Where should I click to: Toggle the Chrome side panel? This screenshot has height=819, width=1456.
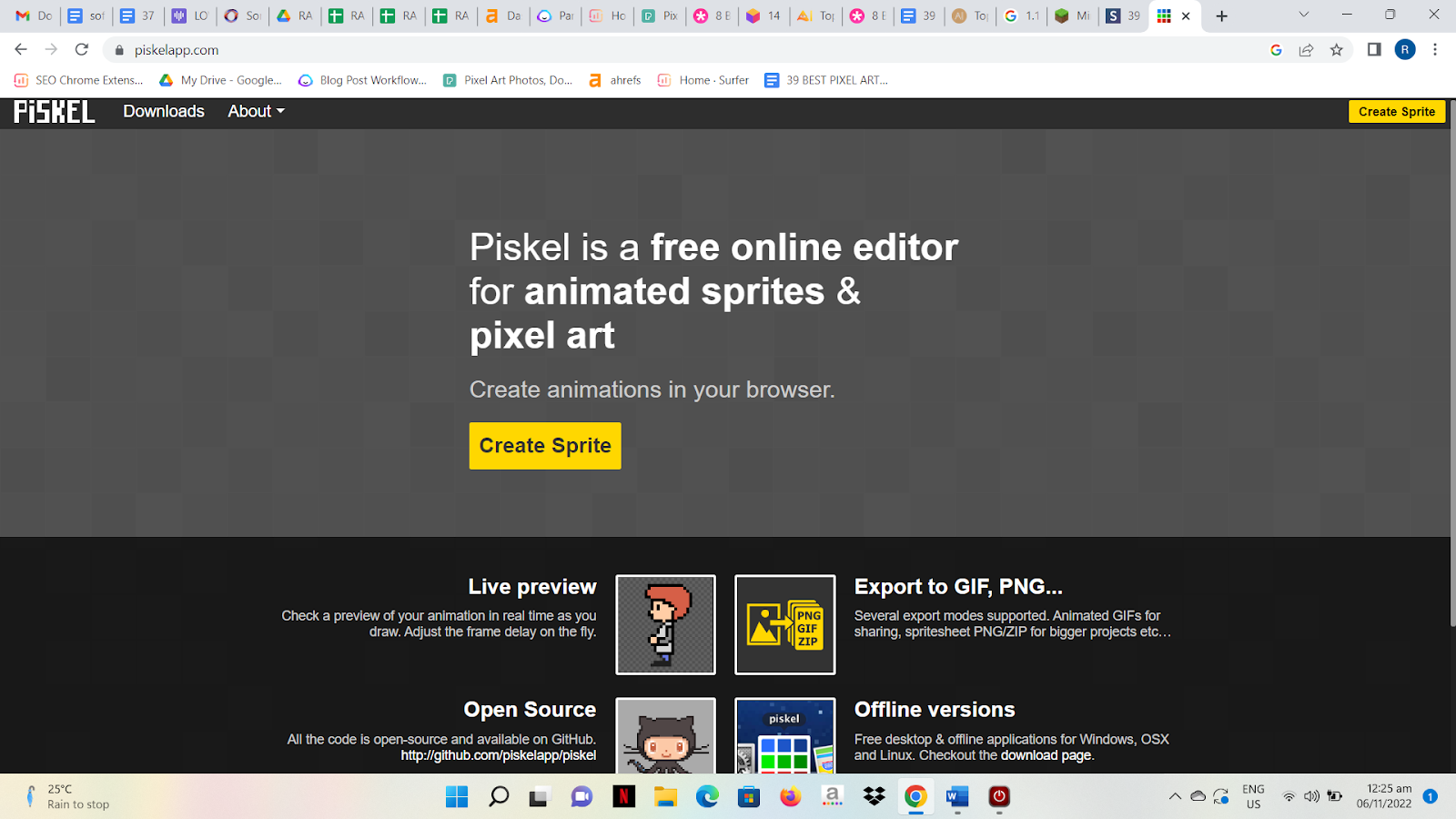(x=1374, y=50)
